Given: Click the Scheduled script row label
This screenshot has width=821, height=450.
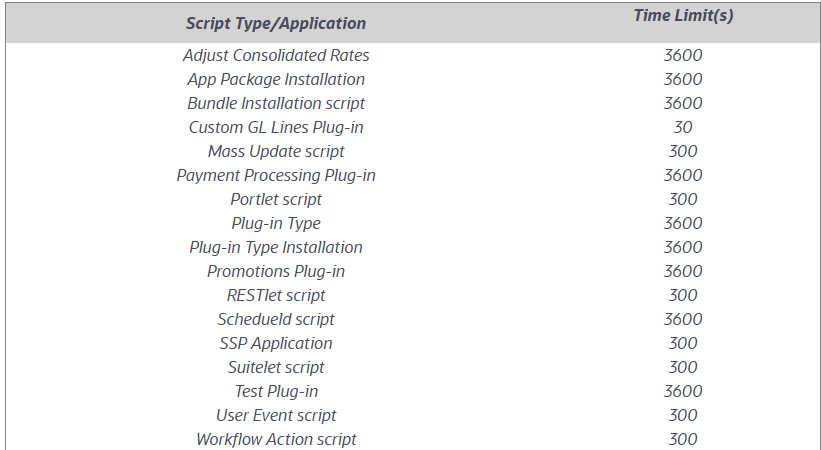Looking at the screenshot, I should coord(276,320).
